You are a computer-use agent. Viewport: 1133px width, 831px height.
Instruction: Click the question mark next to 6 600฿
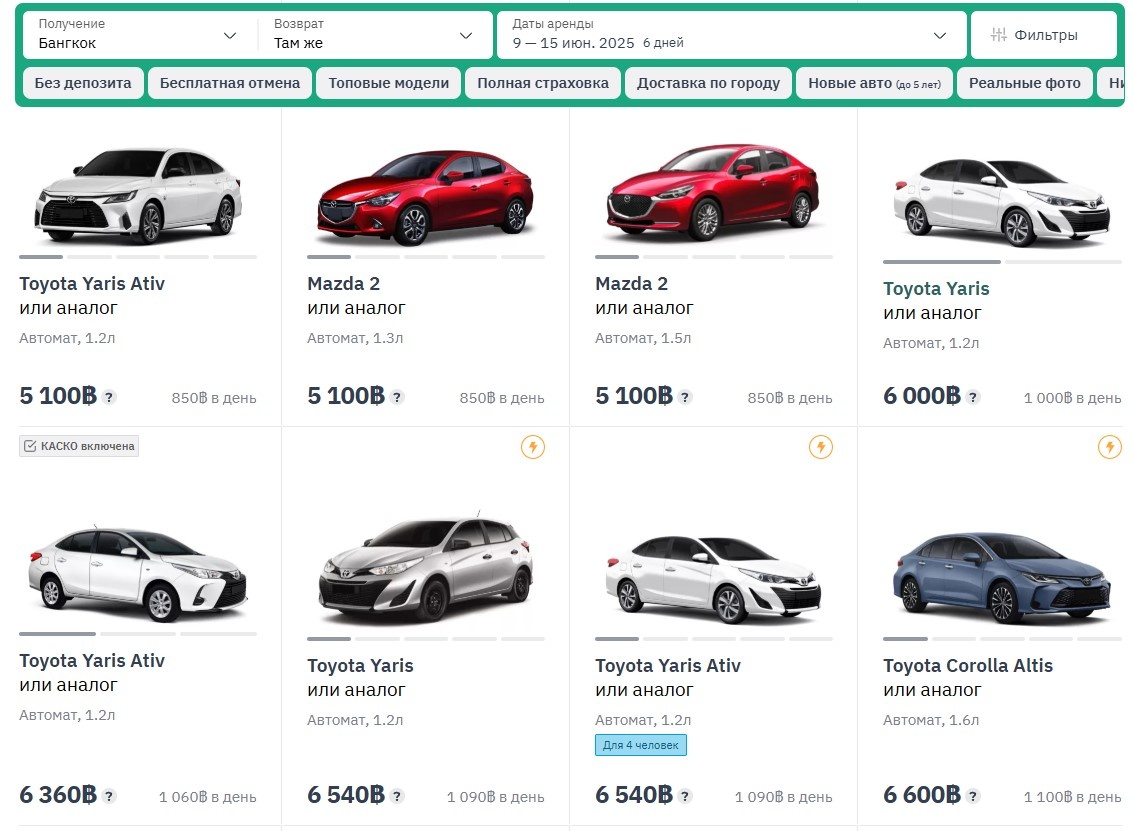pyautogui.click(x=972, y=795)
